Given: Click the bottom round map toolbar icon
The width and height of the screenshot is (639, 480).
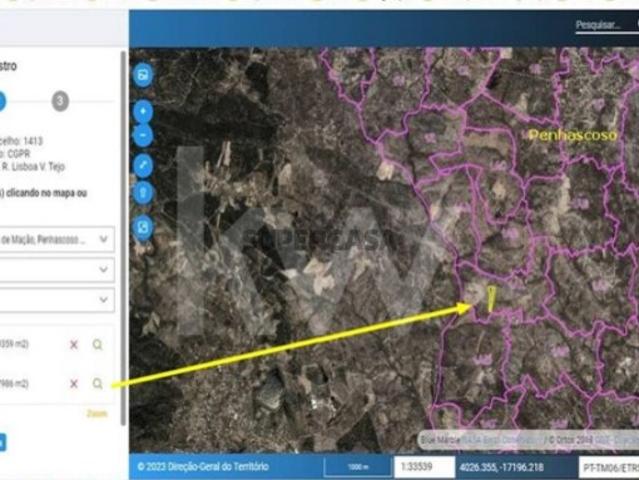Looking at the screenshot, I should (x=143, y=228).
